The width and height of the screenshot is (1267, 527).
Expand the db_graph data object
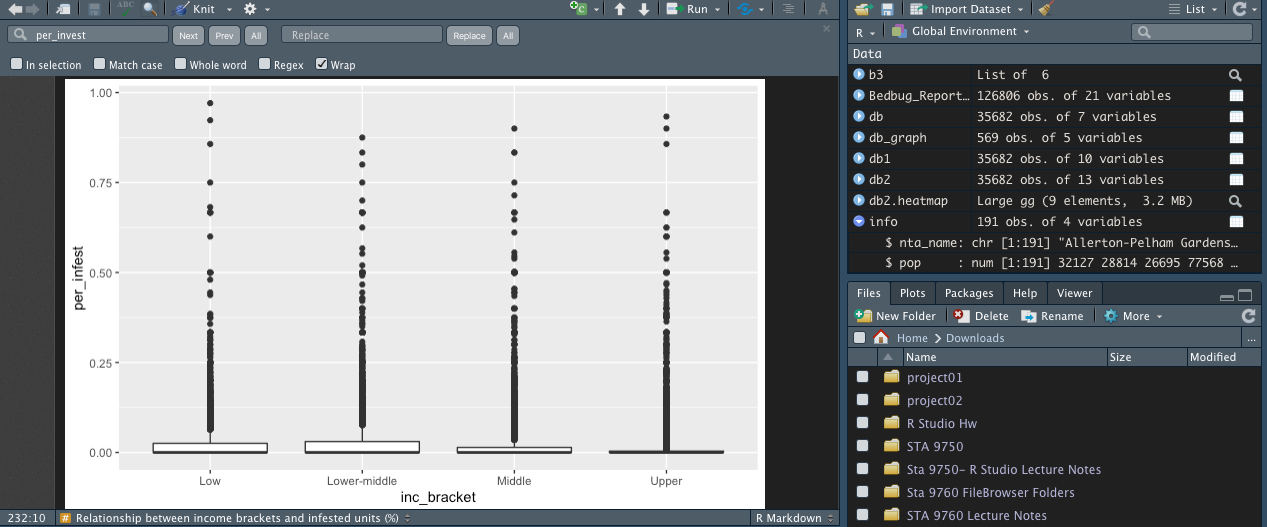(859, 138)
